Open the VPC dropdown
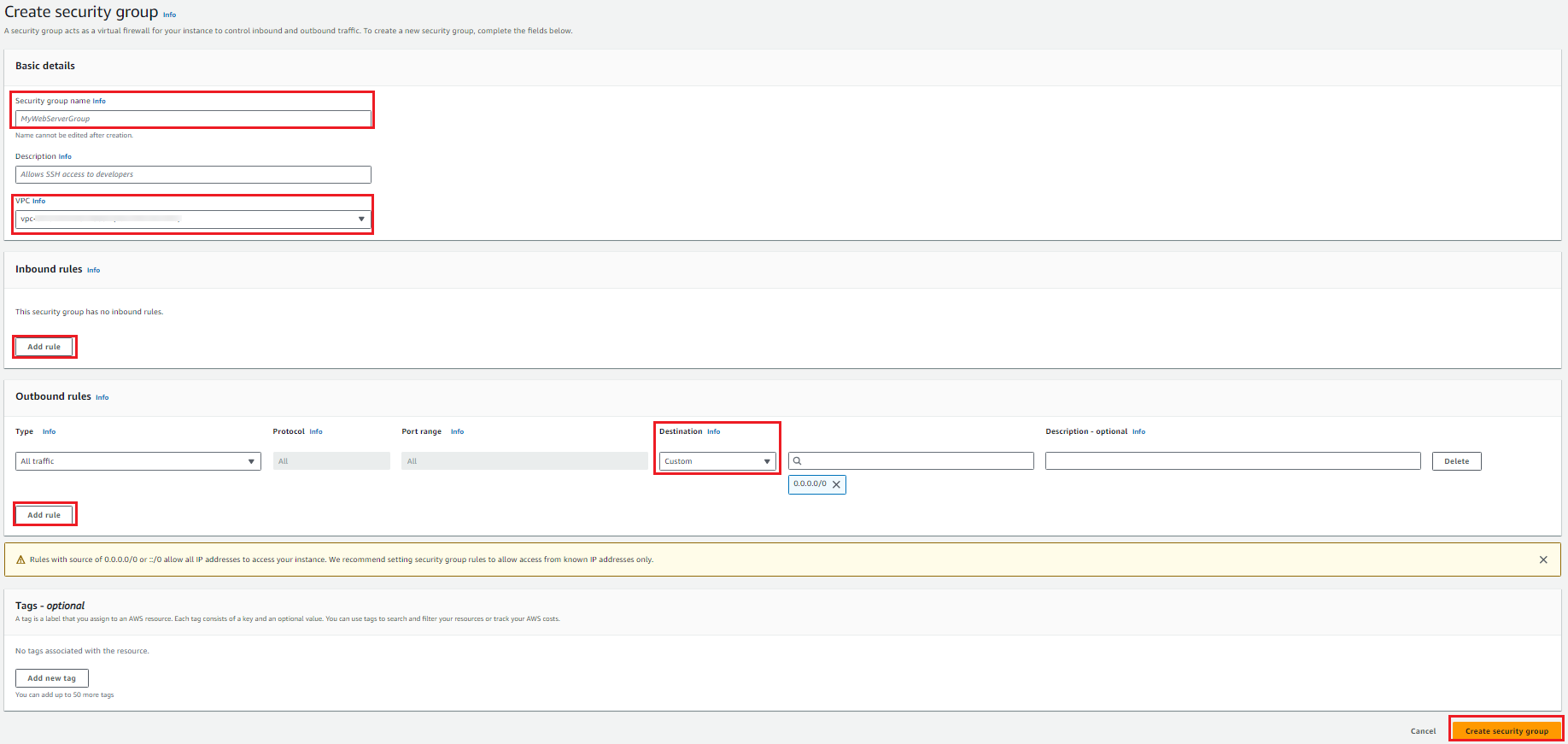The width and height of the screenshot is (1568, 744). tap(193, 220)
